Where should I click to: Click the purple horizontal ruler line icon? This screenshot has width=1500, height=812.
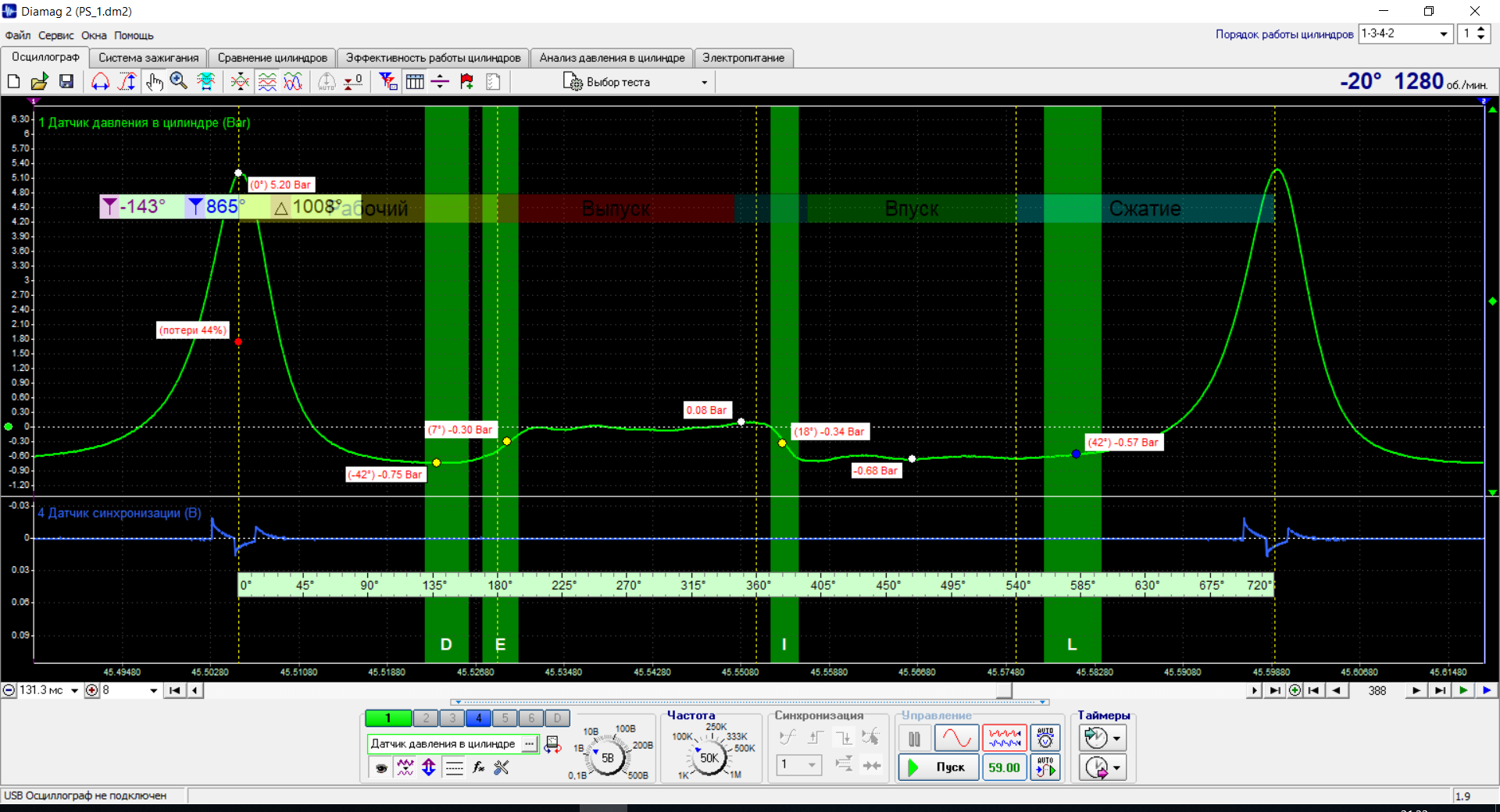pyautogui.click(x=441, y=81)
